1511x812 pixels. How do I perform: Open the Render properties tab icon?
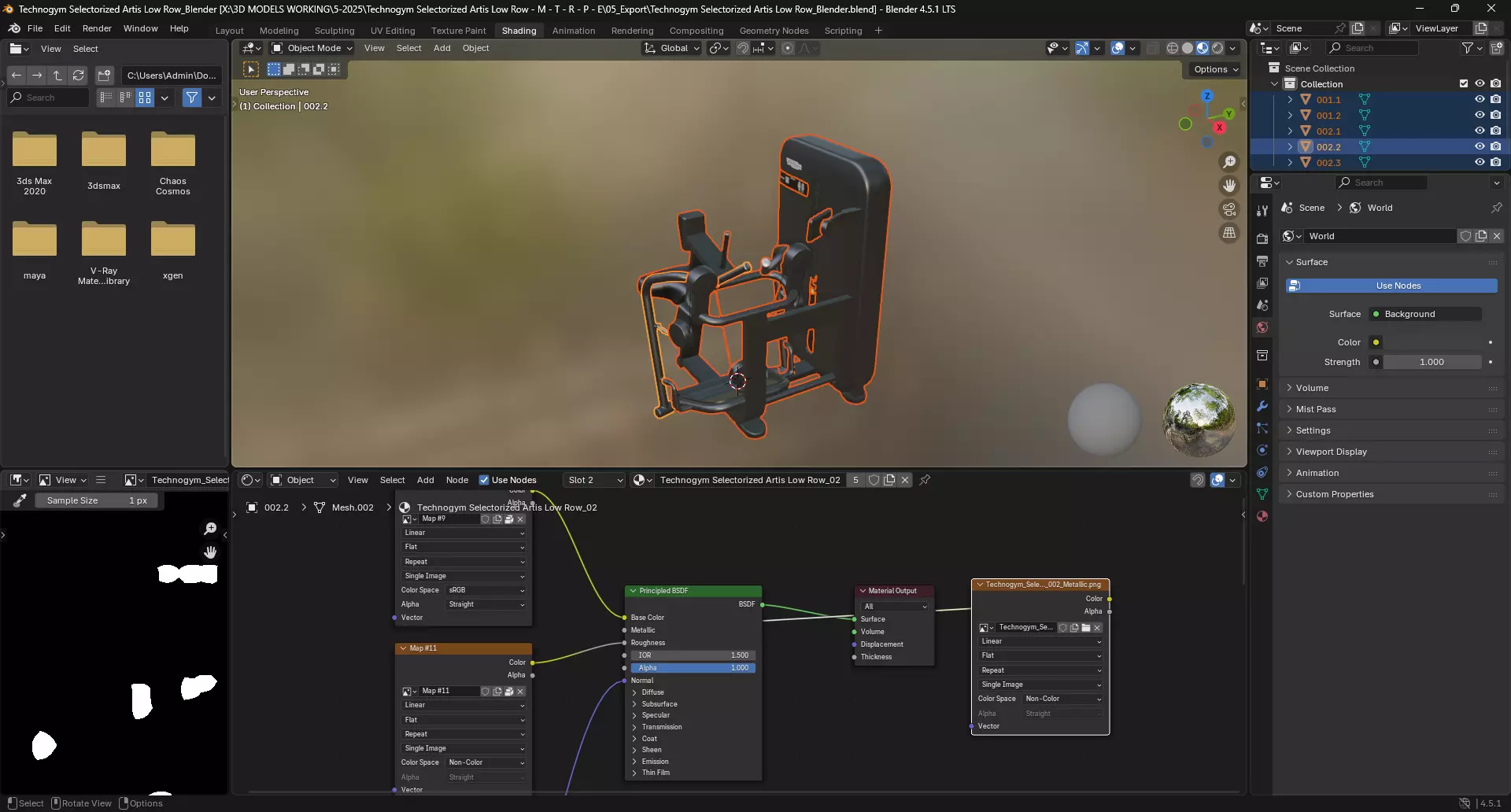[1262, 238]
